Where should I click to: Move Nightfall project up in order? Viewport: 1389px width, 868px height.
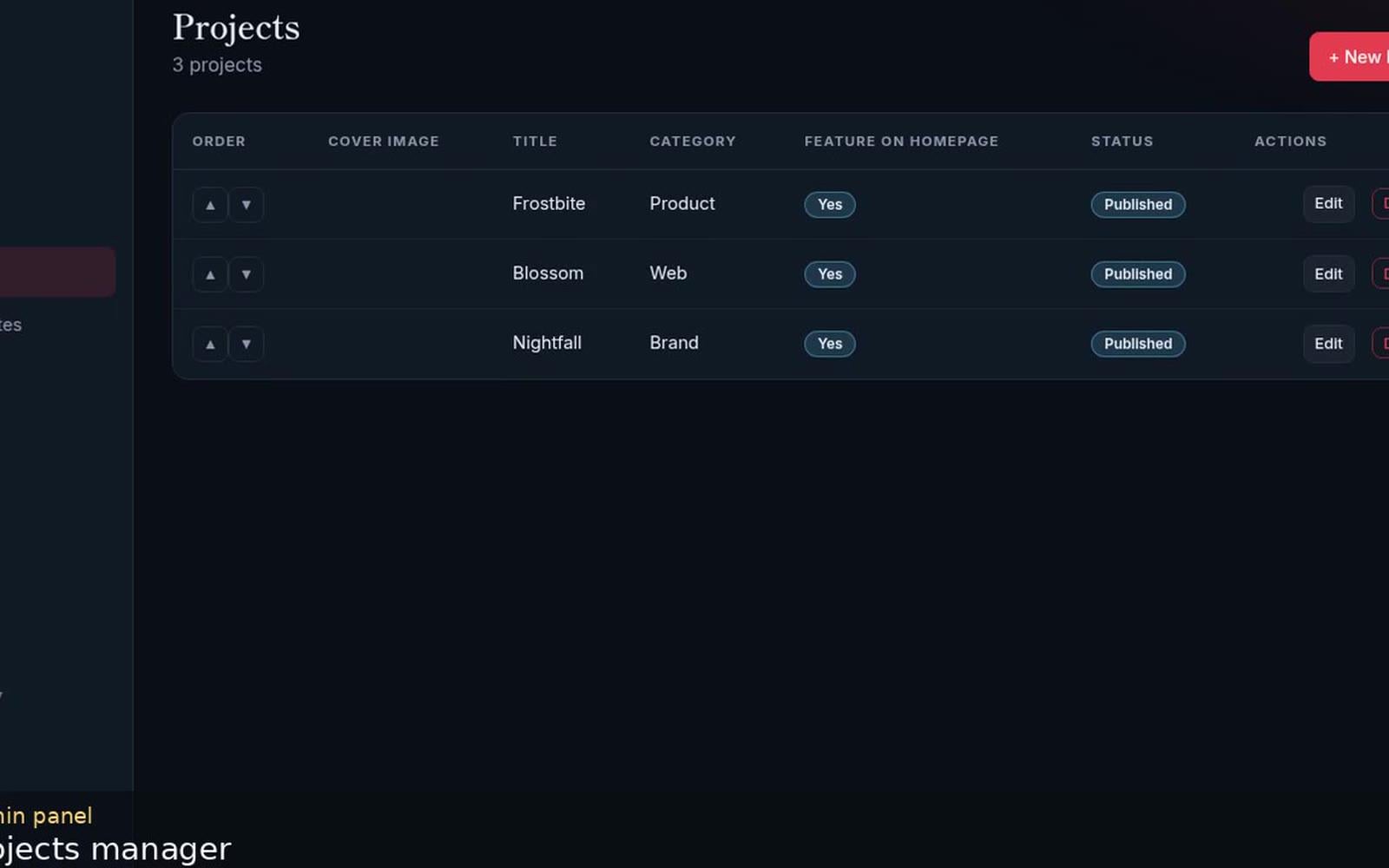click(210, 344)
